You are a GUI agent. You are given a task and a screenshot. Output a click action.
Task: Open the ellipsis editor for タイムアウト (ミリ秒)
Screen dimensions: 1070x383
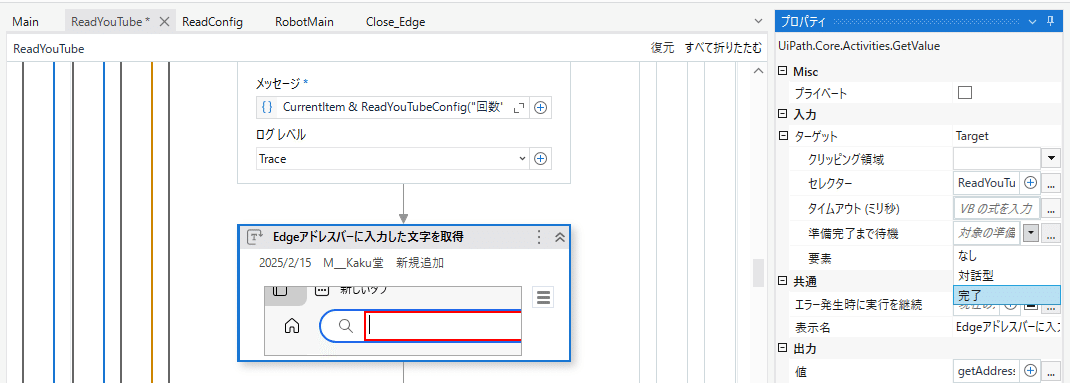1051,208
